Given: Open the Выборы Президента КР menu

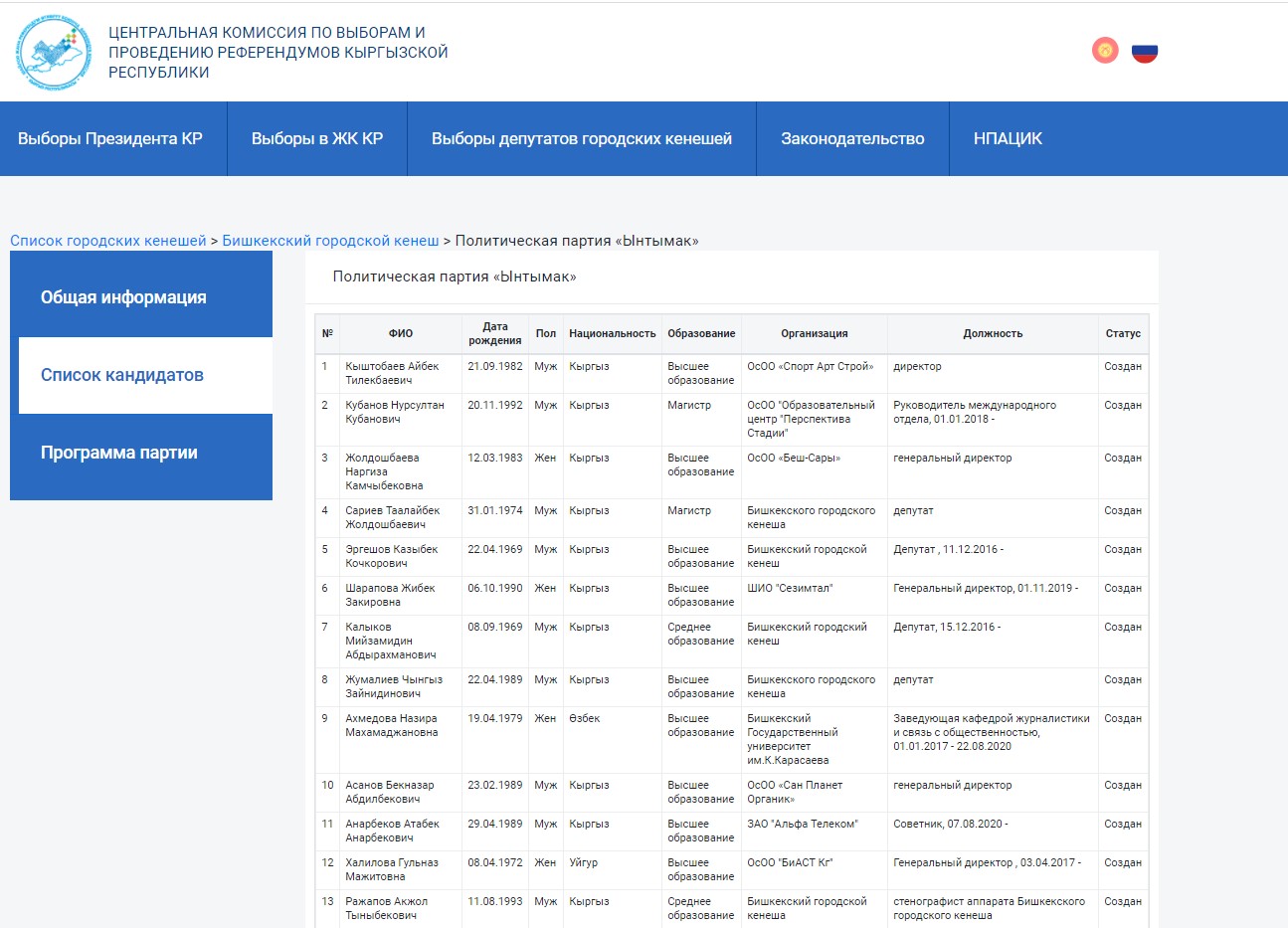Looking at the screenshot, I should (110, 139).
